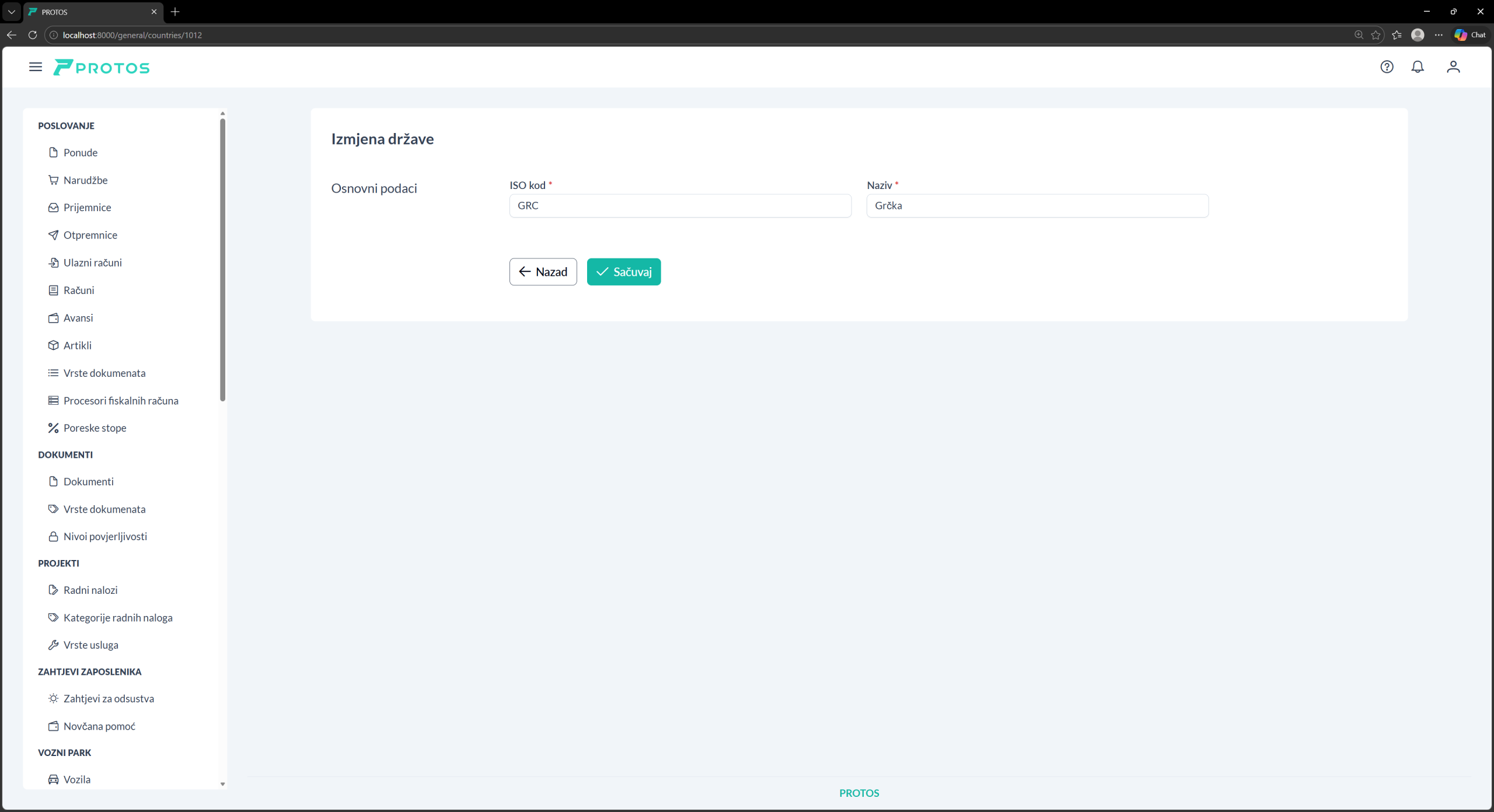Open the help question mark icon
The width and height of the screenshot is (1494, 812).
[x=1387, y=67]
